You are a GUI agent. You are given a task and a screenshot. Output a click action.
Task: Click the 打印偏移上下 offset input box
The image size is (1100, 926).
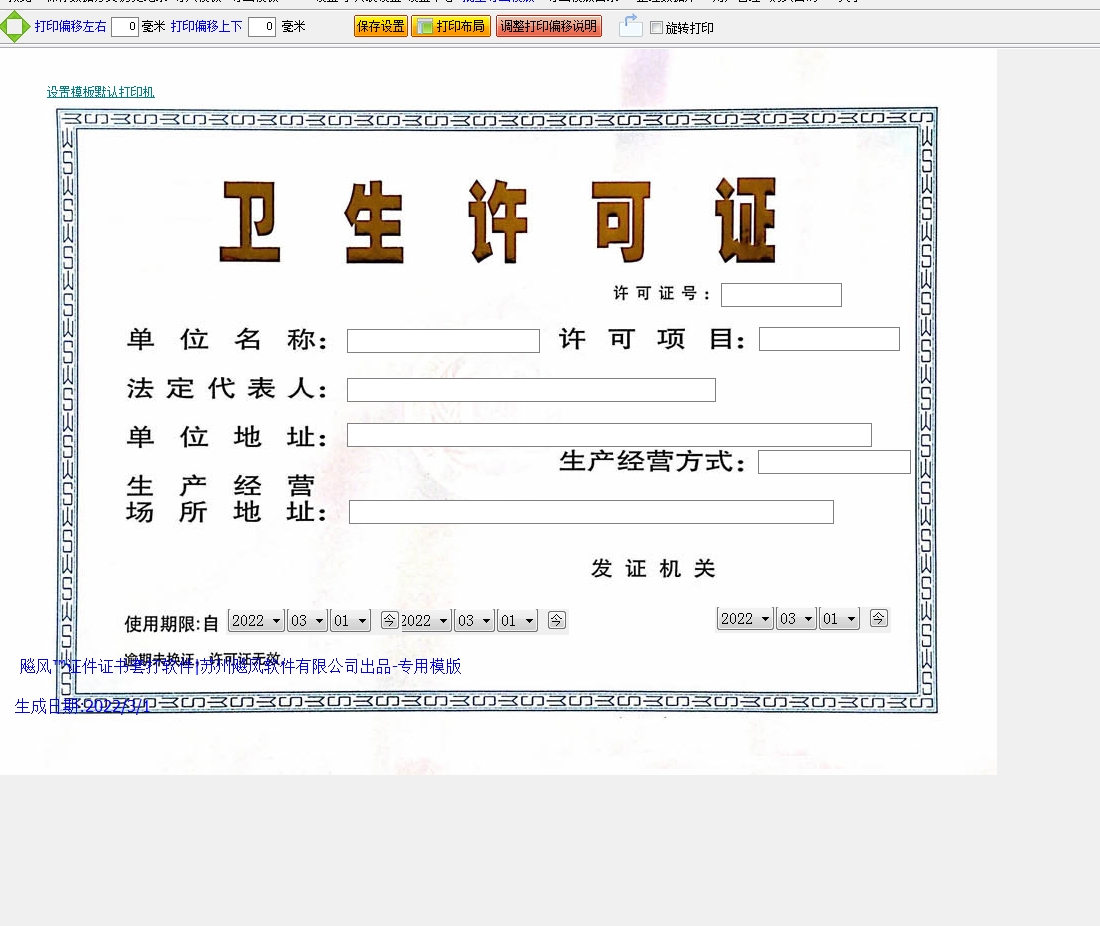coord(262,27)
